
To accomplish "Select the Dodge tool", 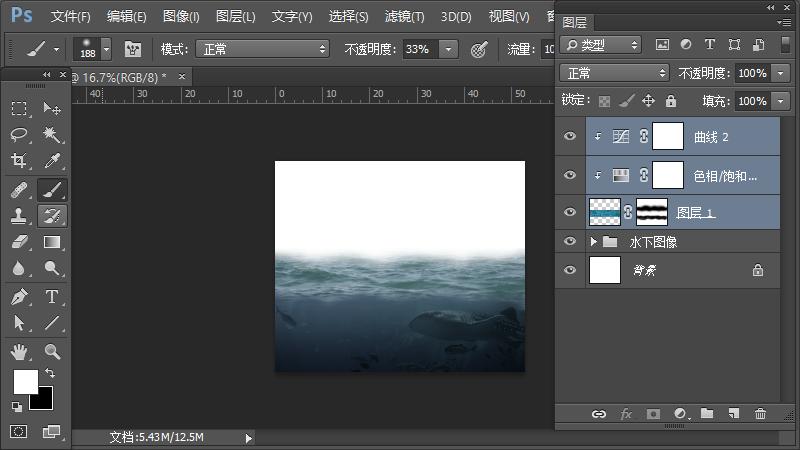I will tap(52, 268).
